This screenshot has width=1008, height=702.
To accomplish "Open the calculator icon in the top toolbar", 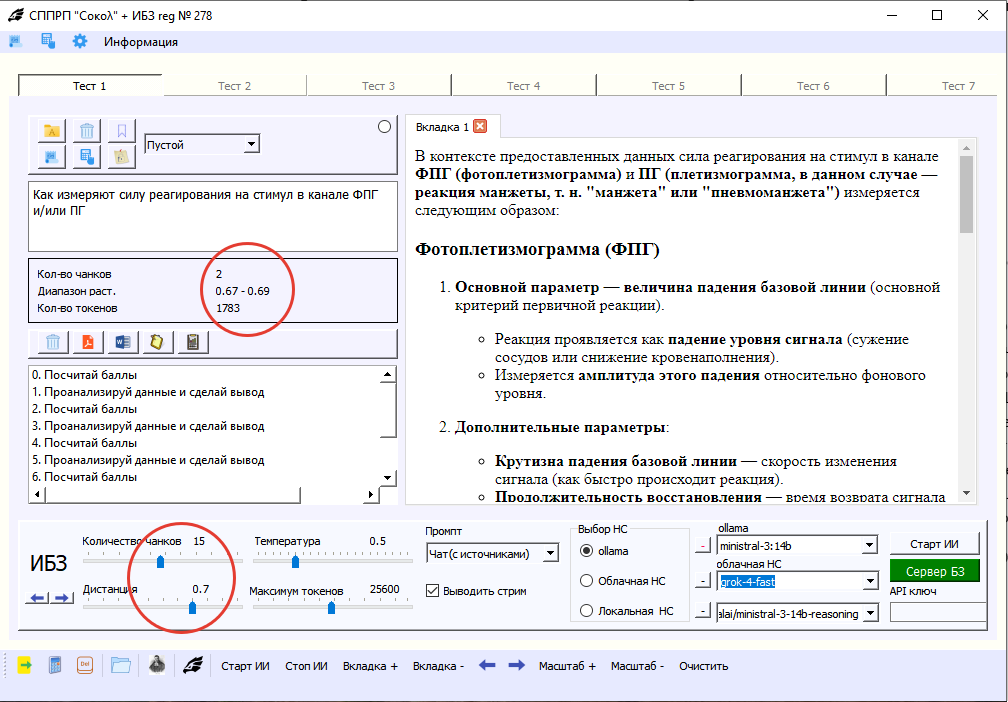I will (x=47, y=41).
